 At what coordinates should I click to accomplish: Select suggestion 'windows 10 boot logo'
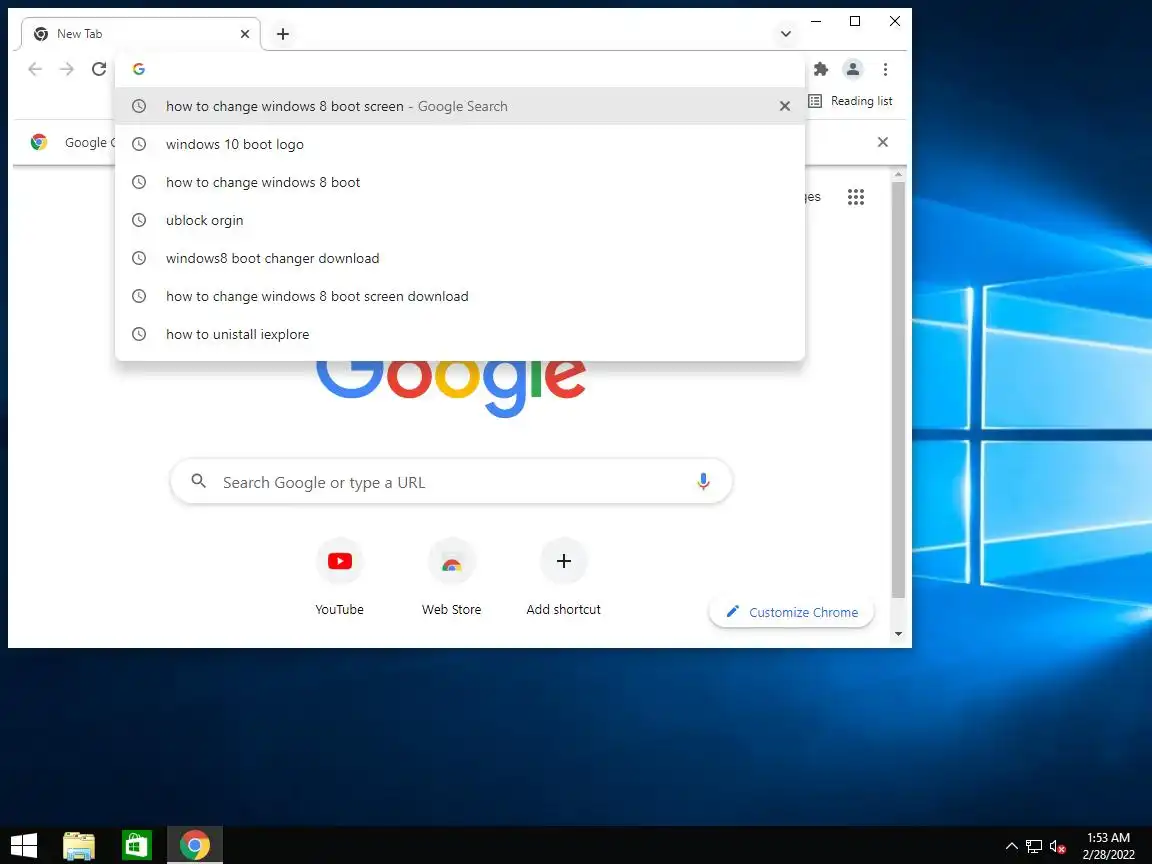(x=460, y=145)
